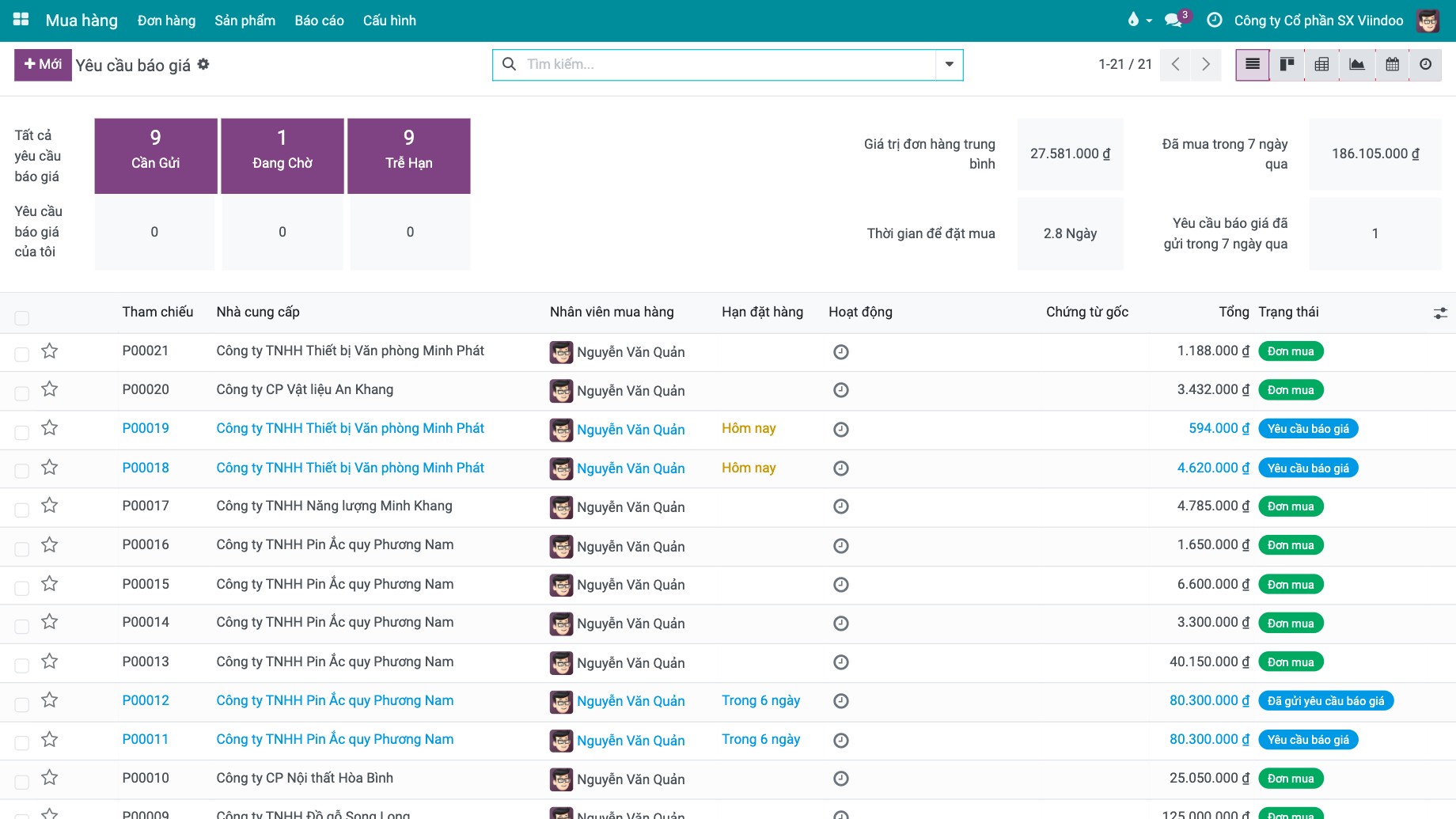Open the conversations chat icon with badge 3
Image resolution: width=1456 pixels, height=819 pixels.
click(1176, 20)
